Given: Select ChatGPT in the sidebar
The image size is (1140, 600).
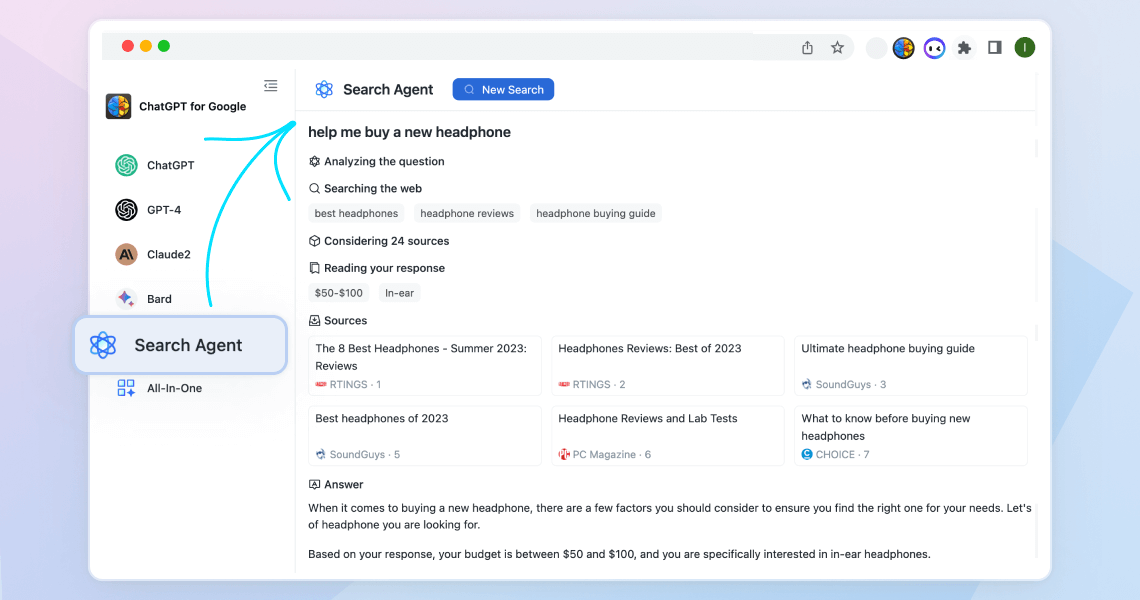Looking at the screenshot, I should (x=160, y=165).
